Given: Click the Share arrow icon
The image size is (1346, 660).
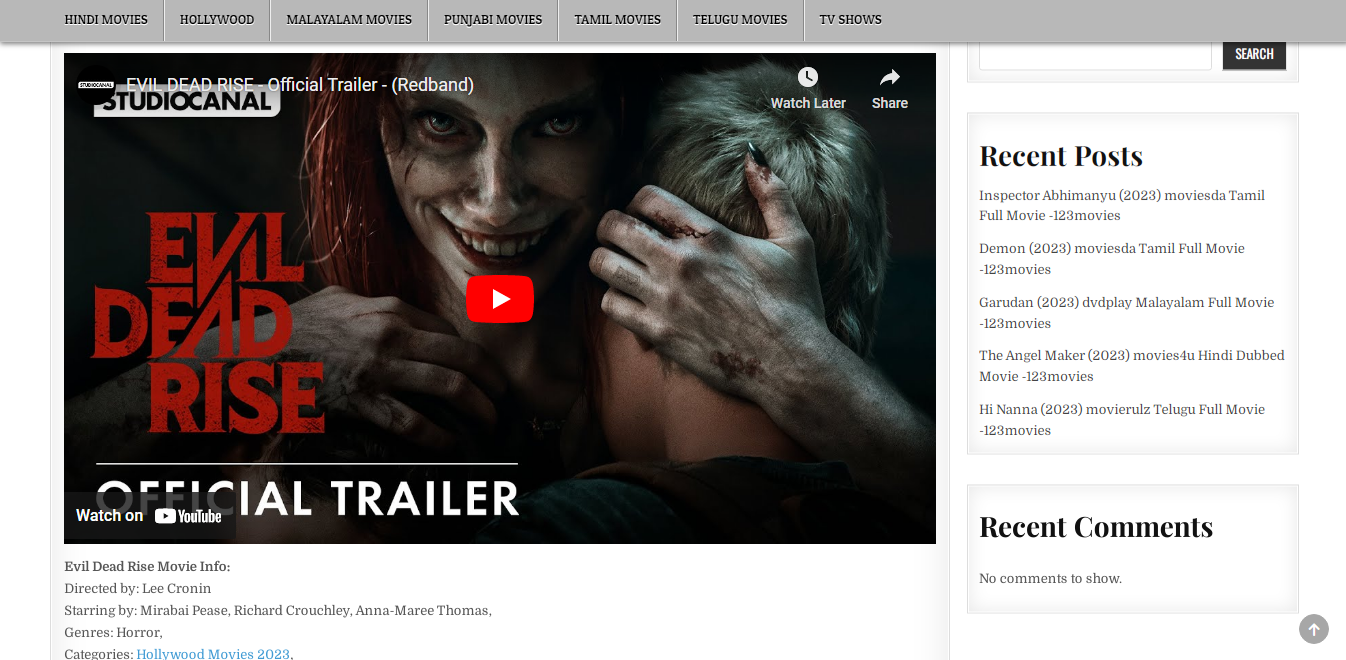Looking at the screenshot, I should [890, 77].
